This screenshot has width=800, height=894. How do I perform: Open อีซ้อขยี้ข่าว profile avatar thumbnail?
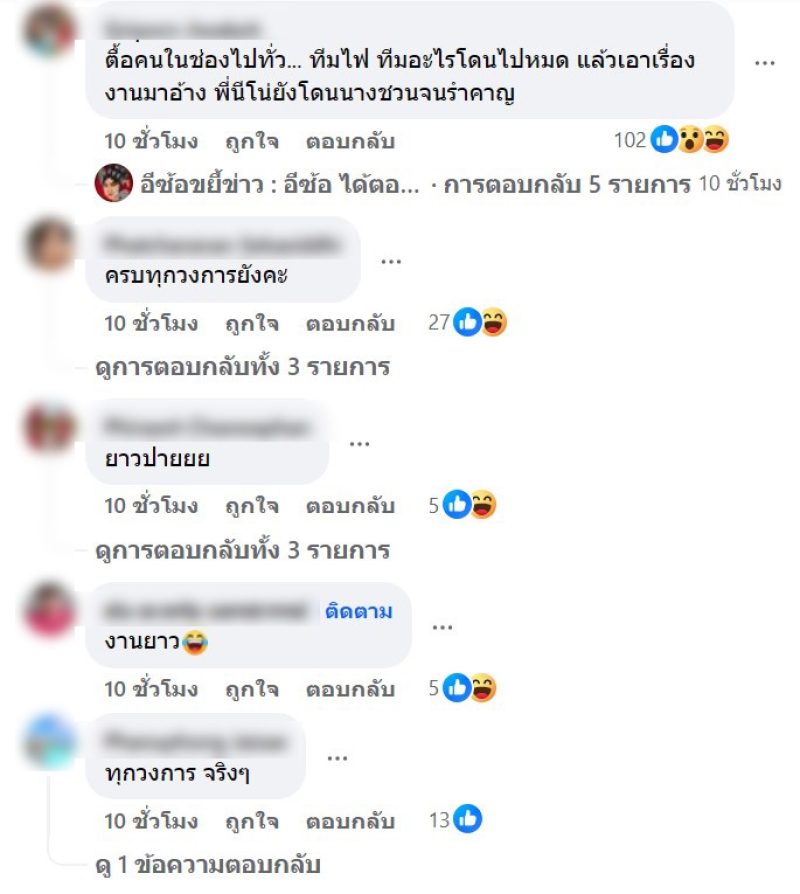pyautogui.click(x=113, y=183)
